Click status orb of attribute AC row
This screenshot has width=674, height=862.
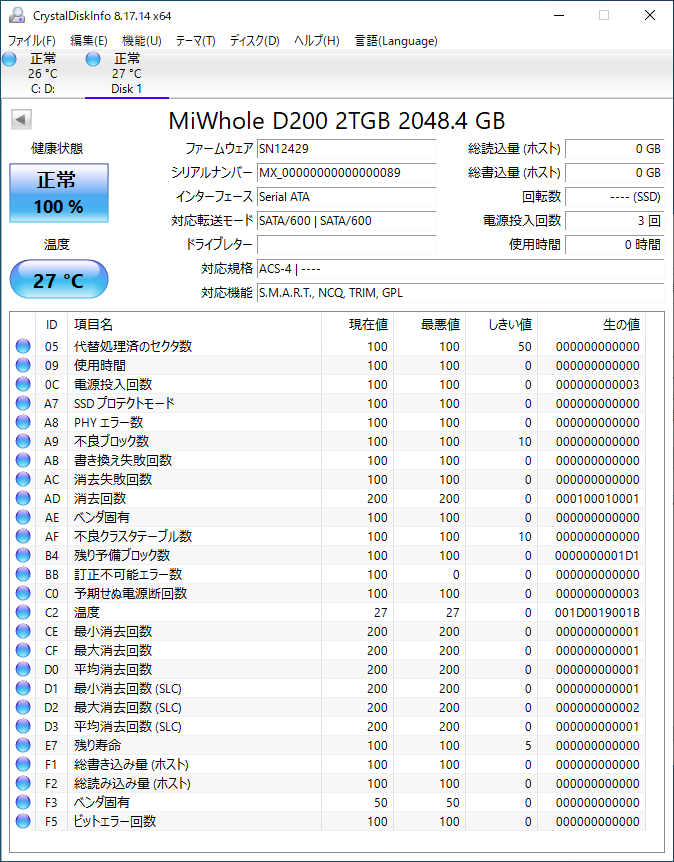pos(23,479)
